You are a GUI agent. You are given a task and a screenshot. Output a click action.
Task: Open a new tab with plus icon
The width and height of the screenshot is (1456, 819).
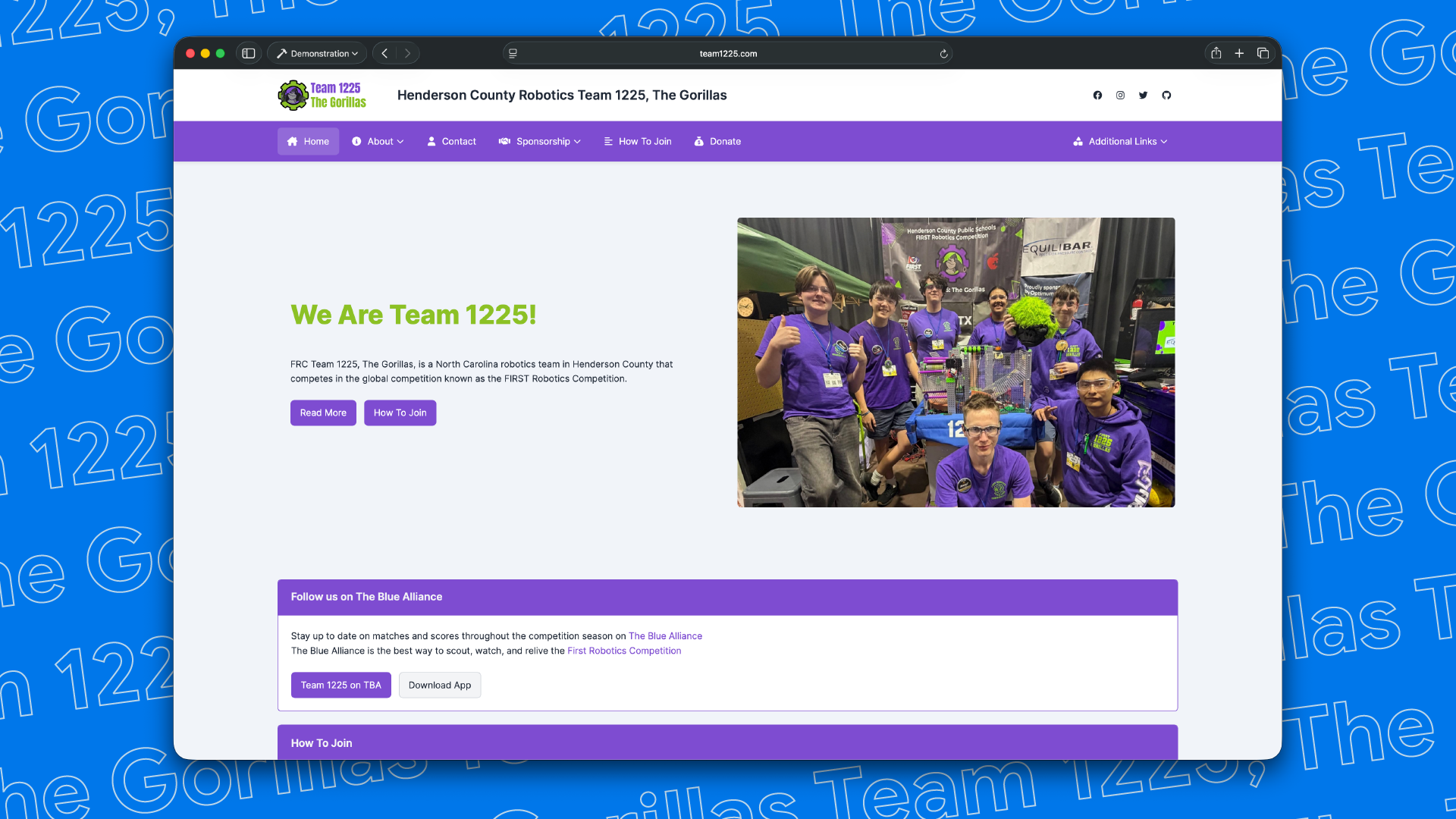point(1239,54)
